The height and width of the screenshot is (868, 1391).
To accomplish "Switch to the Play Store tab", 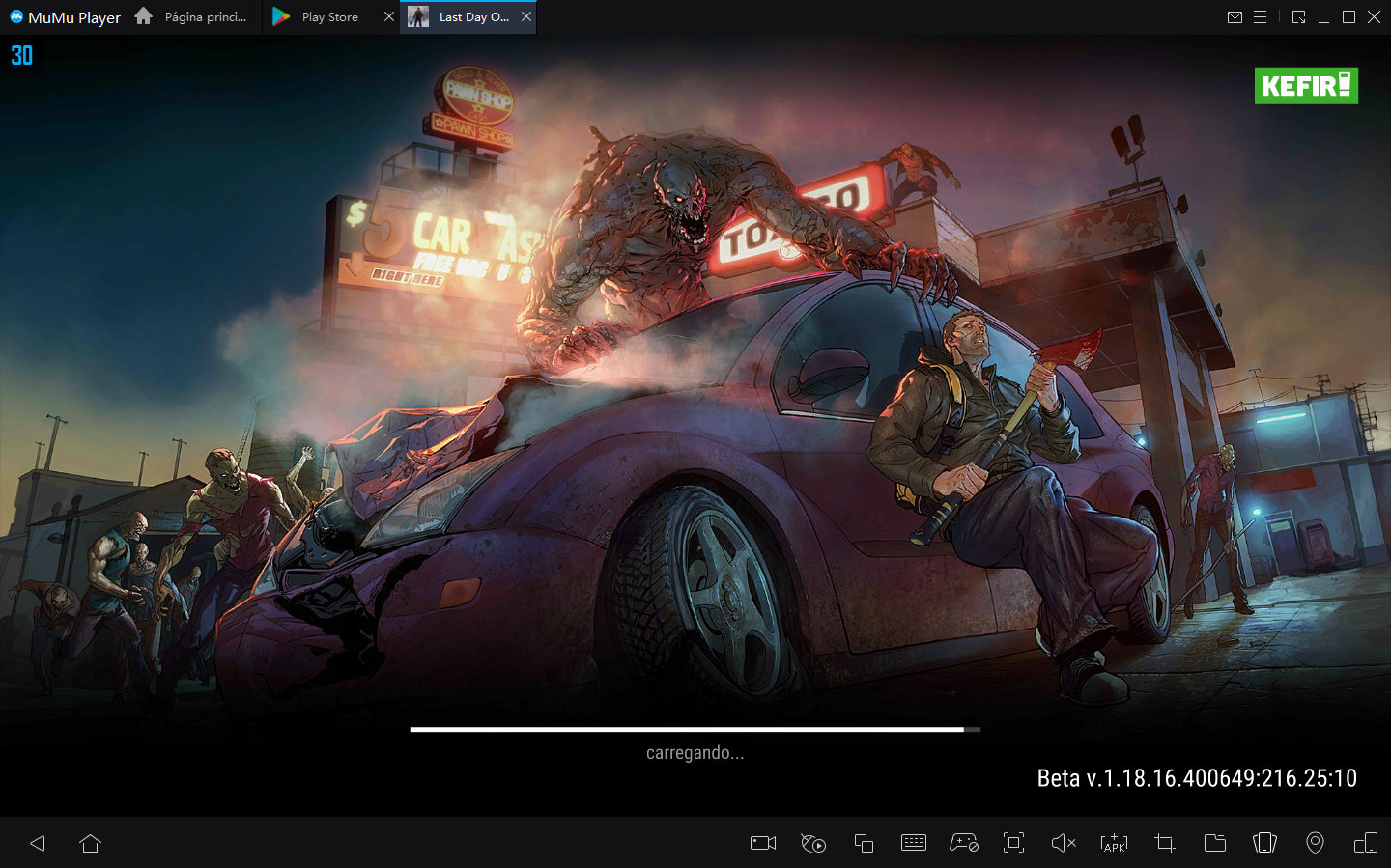I will (328, 16).
